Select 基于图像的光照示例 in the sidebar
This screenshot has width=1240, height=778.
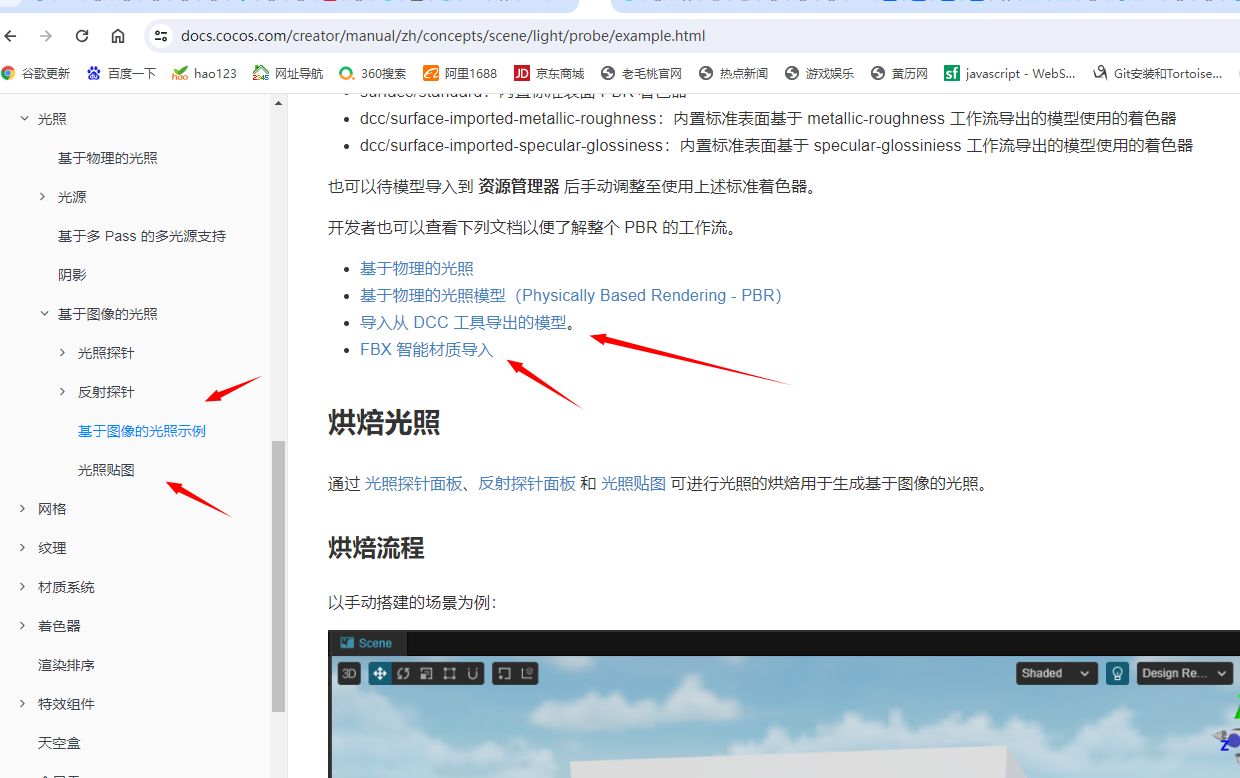pos(142,431)
